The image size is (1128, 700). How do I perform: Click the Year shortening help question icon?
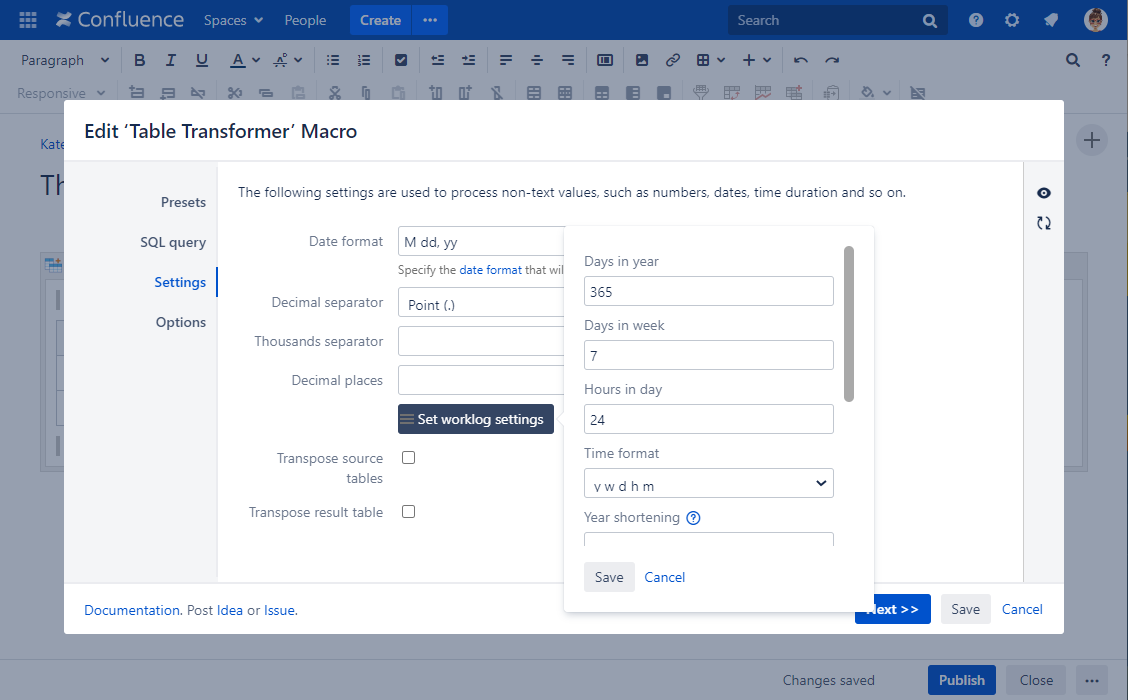pos(693,518)
